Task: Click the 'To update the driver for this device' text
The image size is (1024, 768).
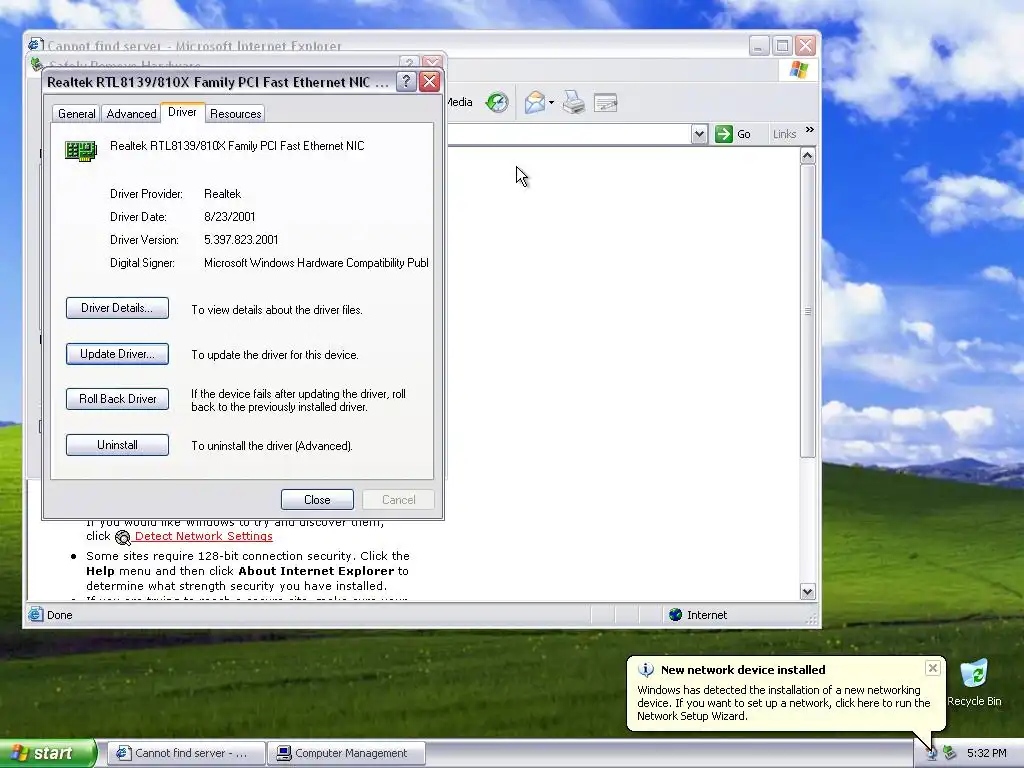Action: (x=275, y=355)
